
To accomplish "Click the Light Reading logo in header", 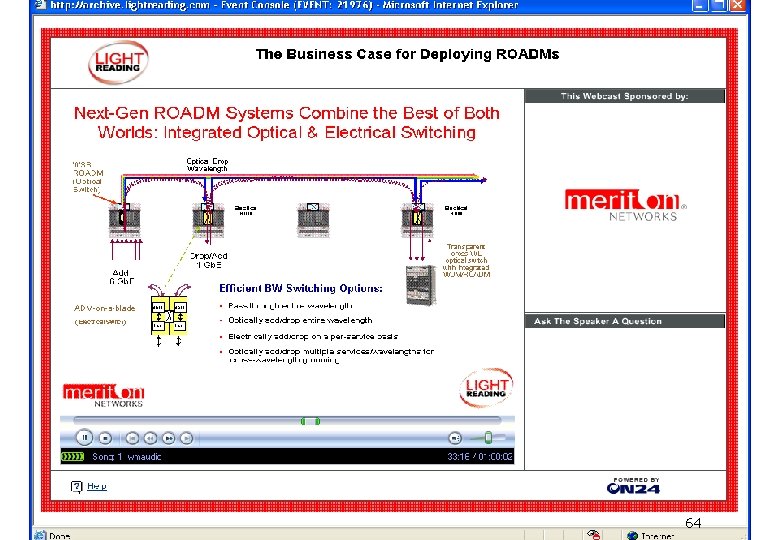I will tap(118, 62).
